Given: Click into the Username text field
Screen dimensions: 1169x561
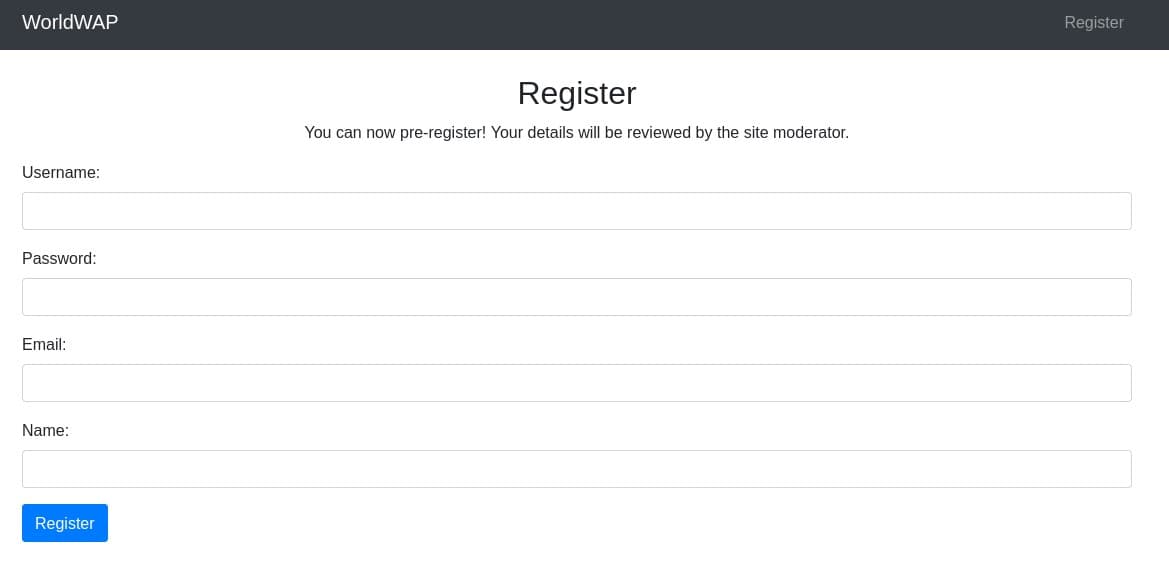Looking at the screenshot, I should (x=576, y=211).
